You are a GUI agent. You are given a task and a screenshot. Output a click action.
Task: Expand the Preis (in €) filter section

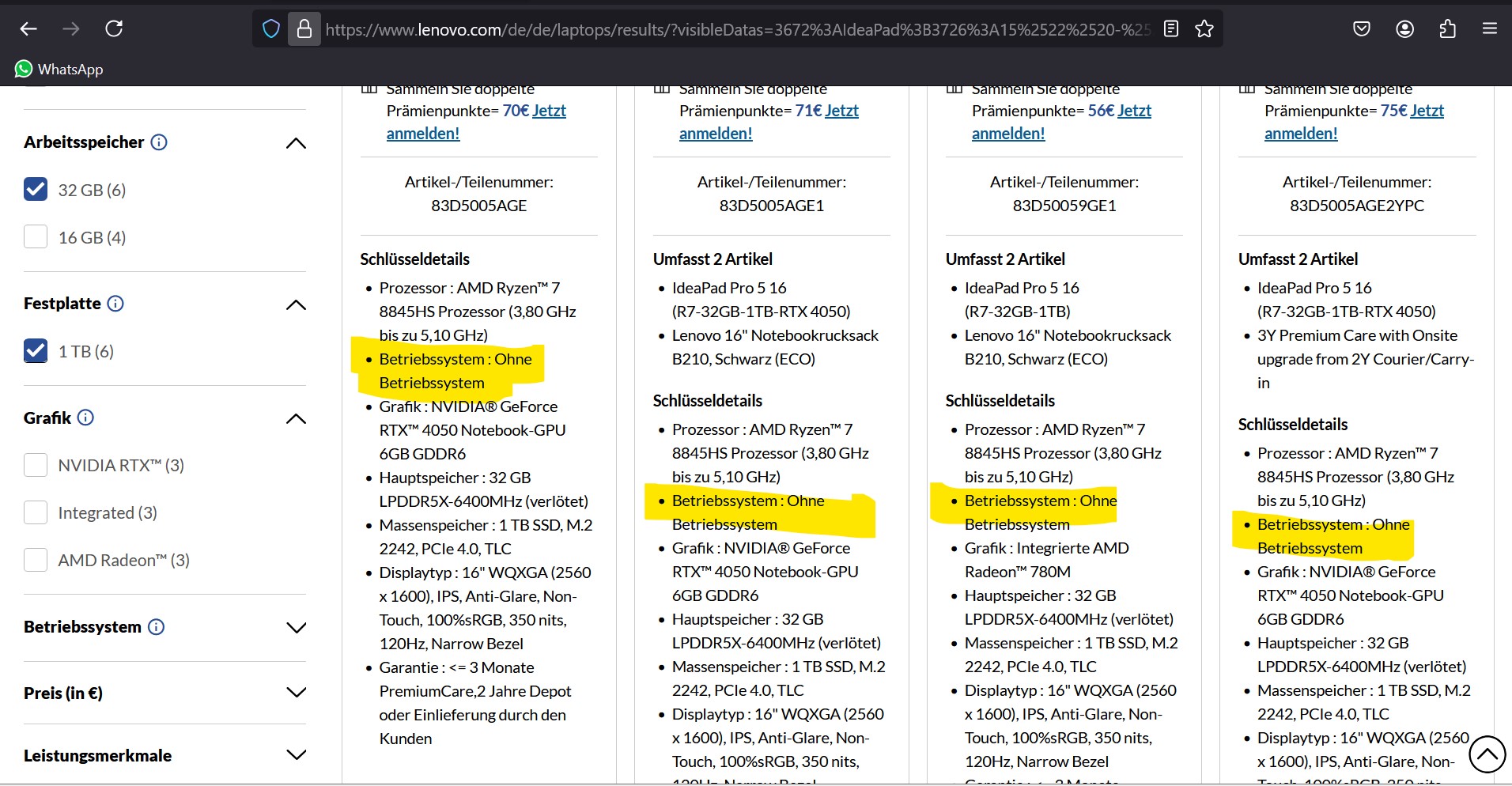pos(296,693)
